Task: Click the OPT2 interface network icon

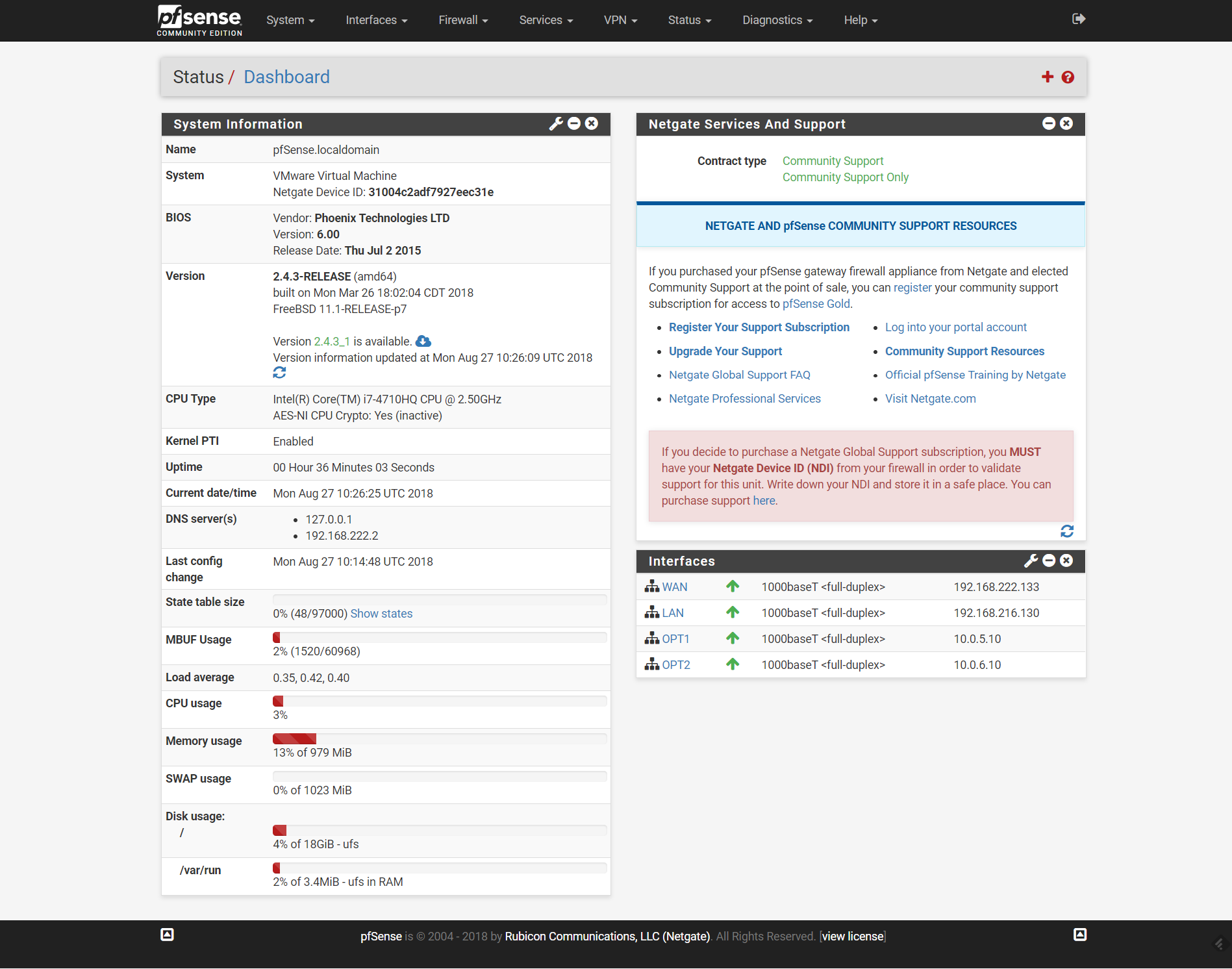Action: (x=651, y=664)
